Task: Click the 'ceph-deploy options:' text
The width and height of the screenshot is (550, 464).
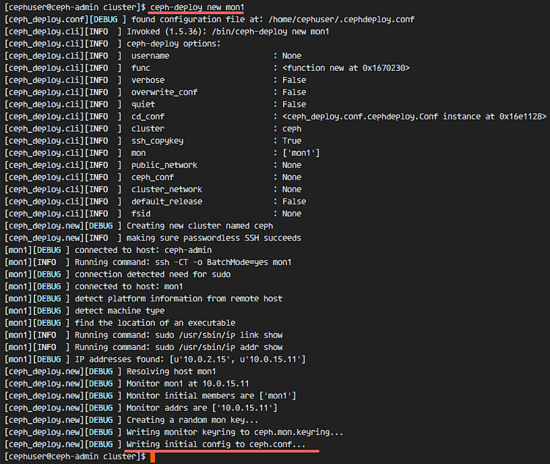Action: tap(174, 44)
